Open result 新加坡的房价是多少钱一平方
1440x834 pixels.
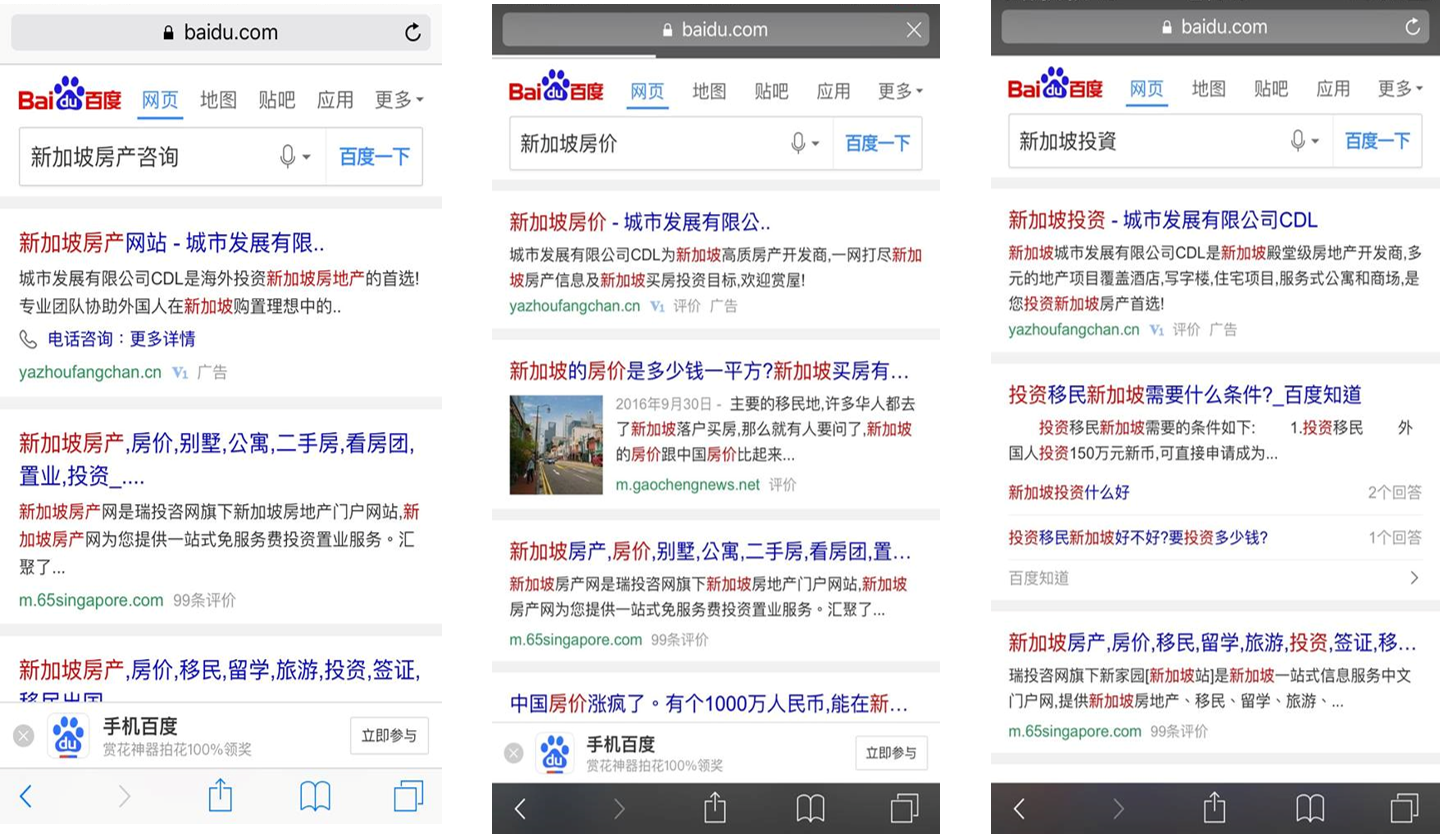pyautogui.click(x=709, y=372)
